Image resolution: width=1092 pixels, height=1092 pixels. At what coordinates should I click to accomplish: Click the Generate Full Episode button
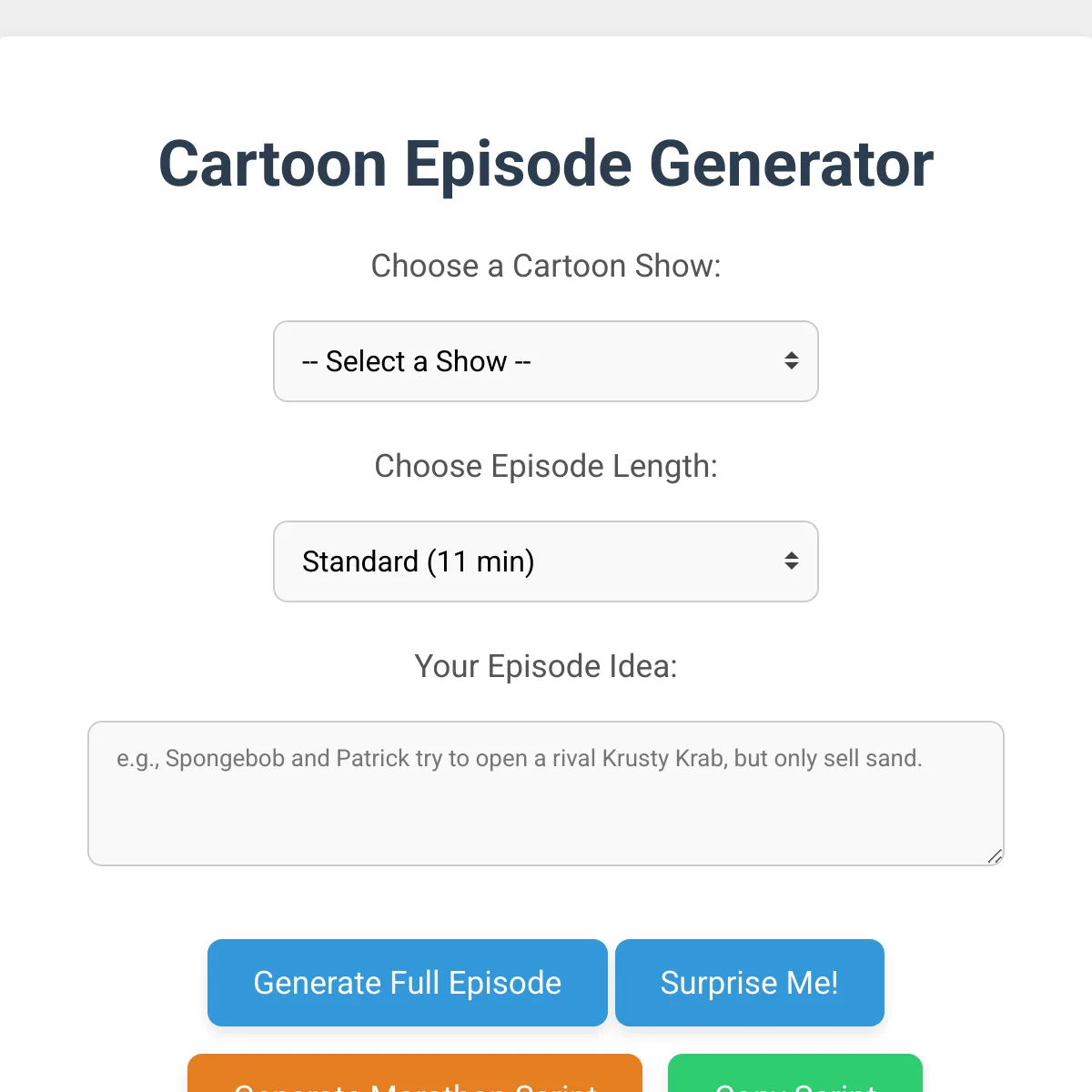pos(408,983)
